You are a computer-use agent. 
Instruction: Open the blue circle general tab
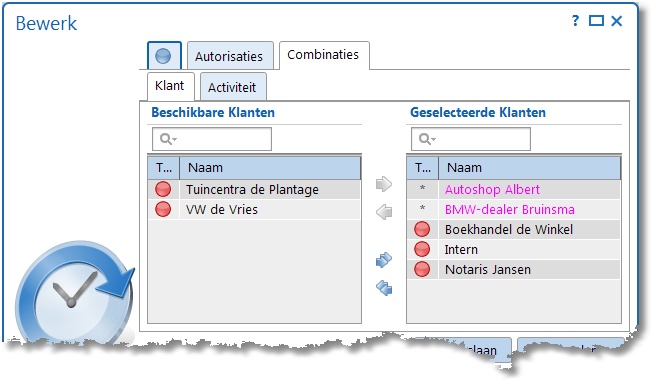(164, 55)
